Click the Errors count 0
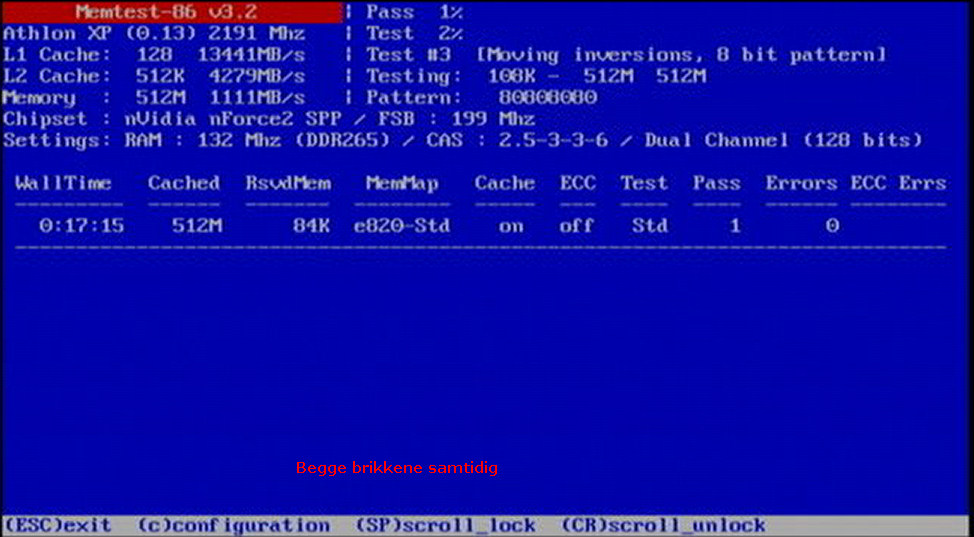Viewport: 974px width, 537px height. pyautogui.click(x=832, y=226)
